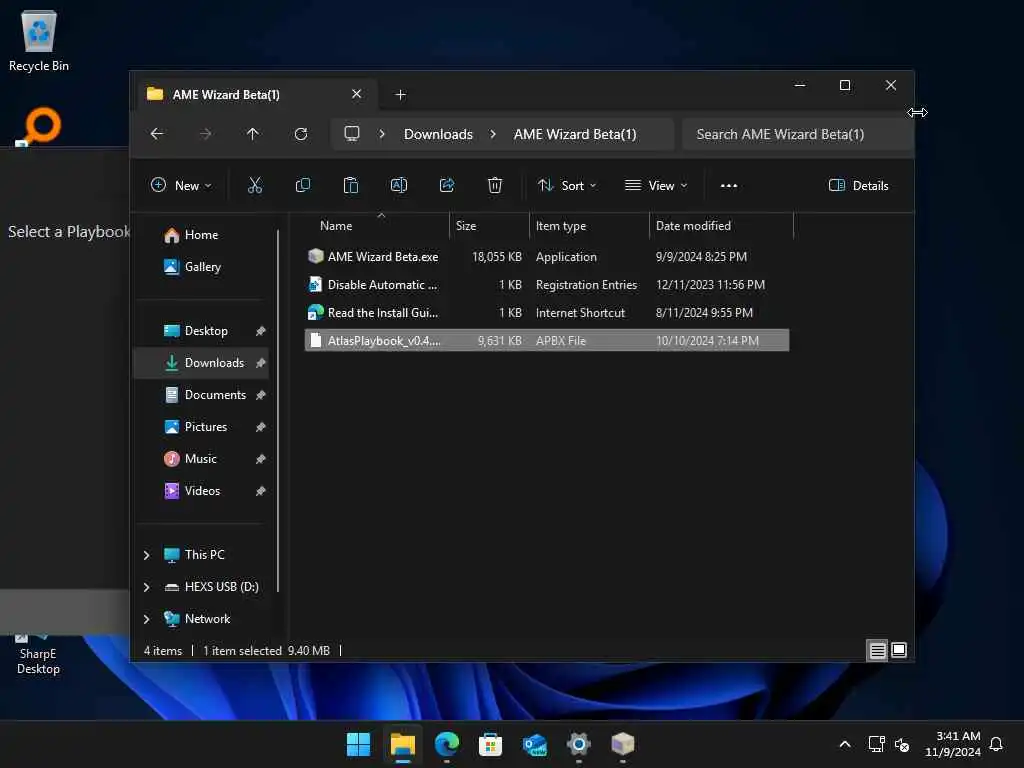The image size is (1024, 768).
Task: Open Videos in navigation pane
Action: tap(202, 490)
